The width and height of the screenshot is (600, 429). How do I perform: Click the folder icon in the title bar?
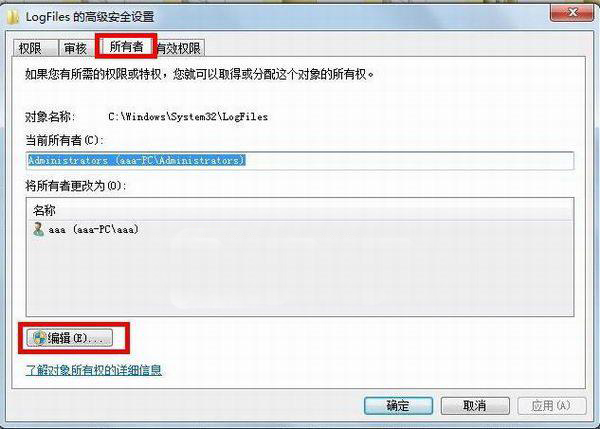click(13, 17)
